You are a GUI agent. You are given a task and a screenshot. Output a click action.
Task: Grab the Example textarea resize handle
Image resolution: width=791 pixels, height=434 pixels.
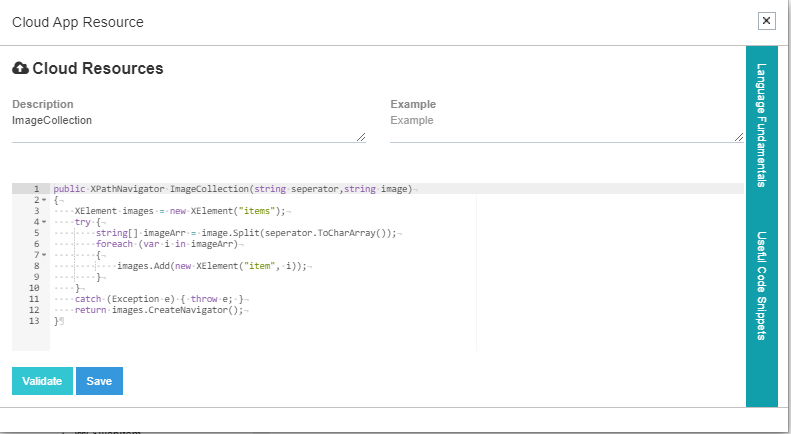click(x=739, y=137)
